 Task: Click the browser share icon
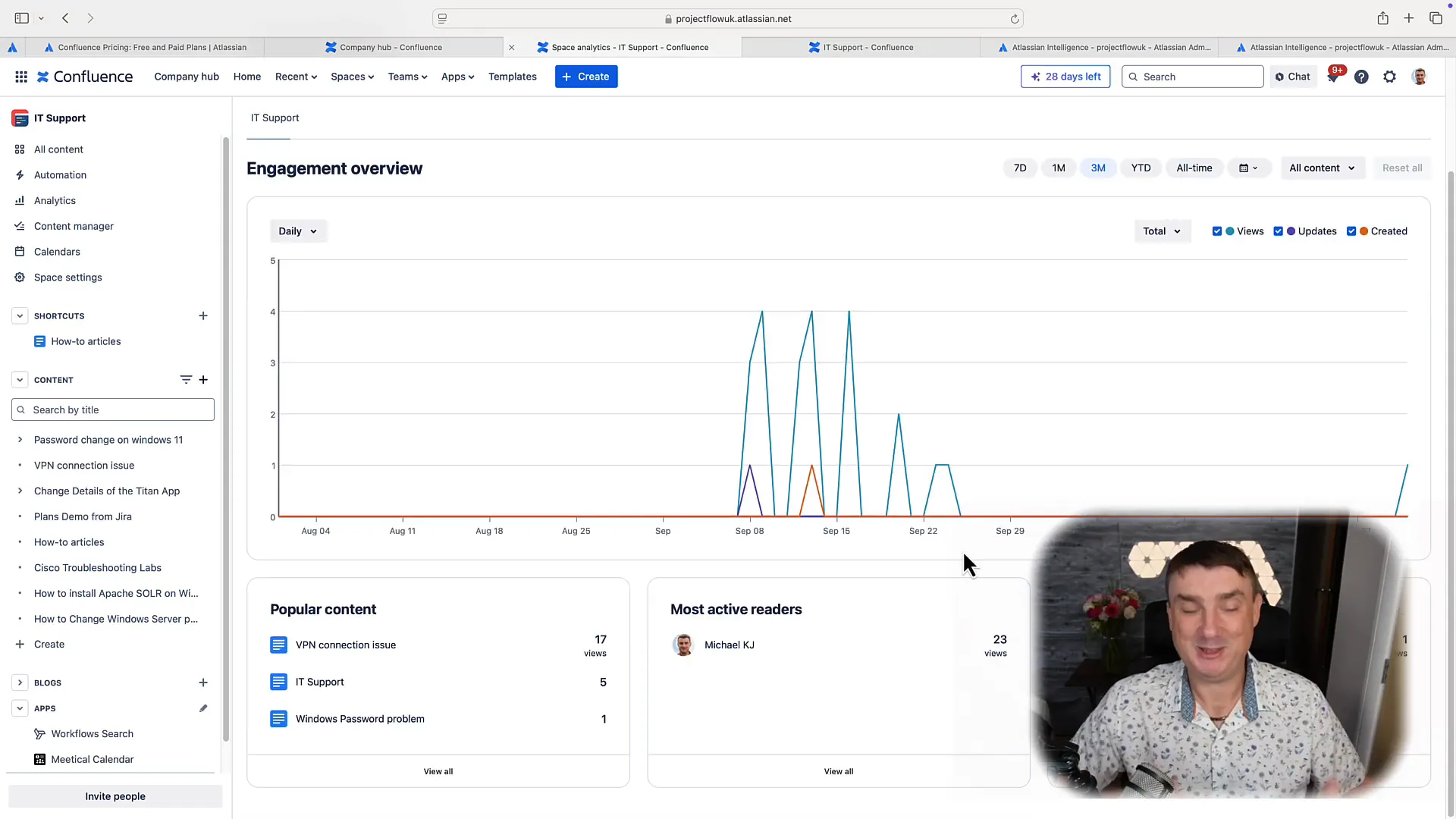tap(1383, 18)
